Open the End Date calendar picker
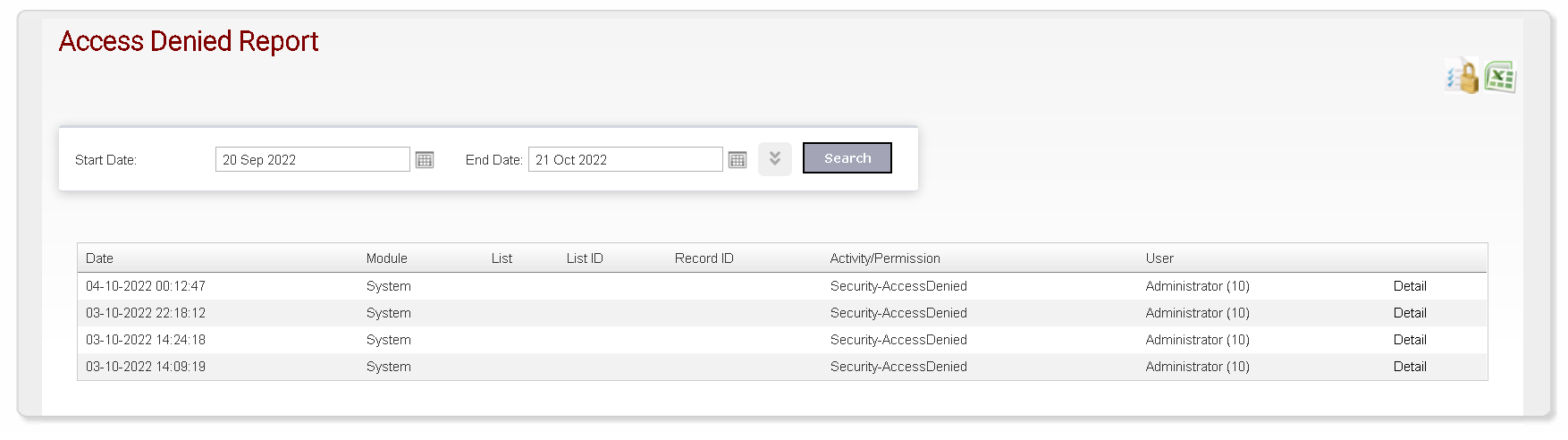The height and width of the screenshot is (440, 1568). [x=738, y=160]
